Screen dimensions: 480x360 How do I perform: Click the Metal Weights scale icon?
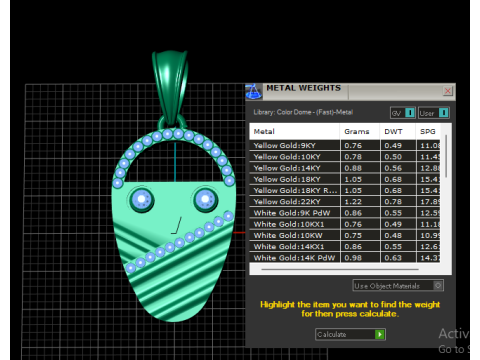[x=254, y=92]
